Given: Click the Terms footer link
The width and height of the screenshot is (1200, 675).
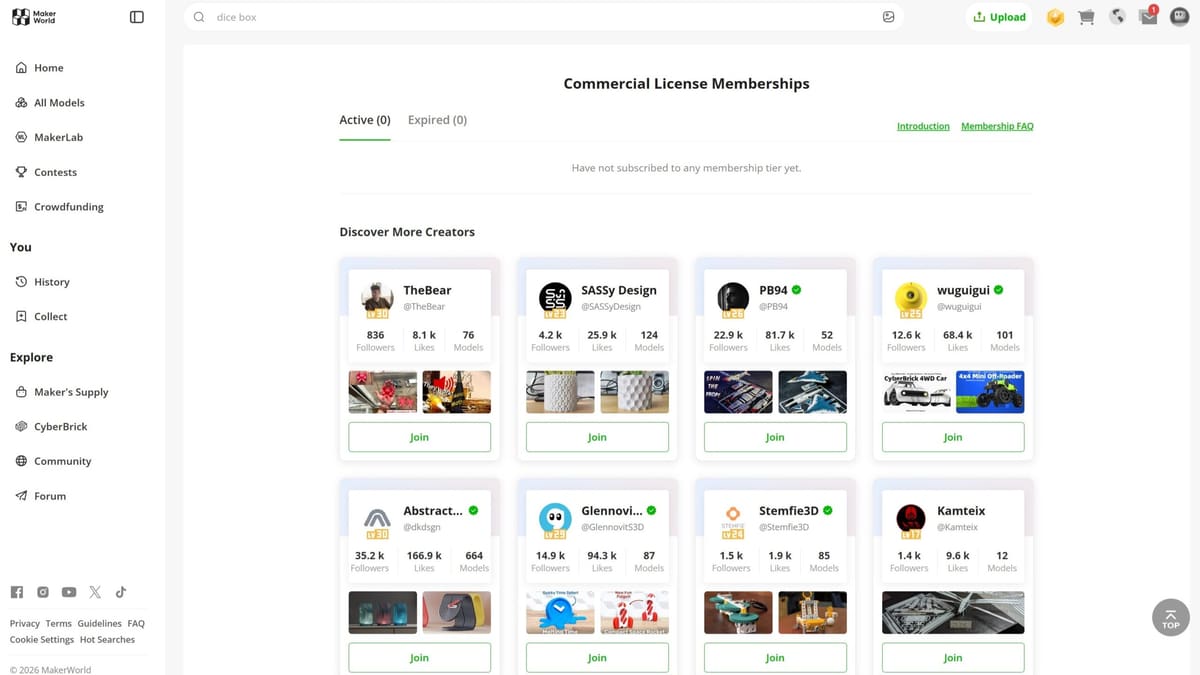Looking at the screenshot, I should click(58, 624).
